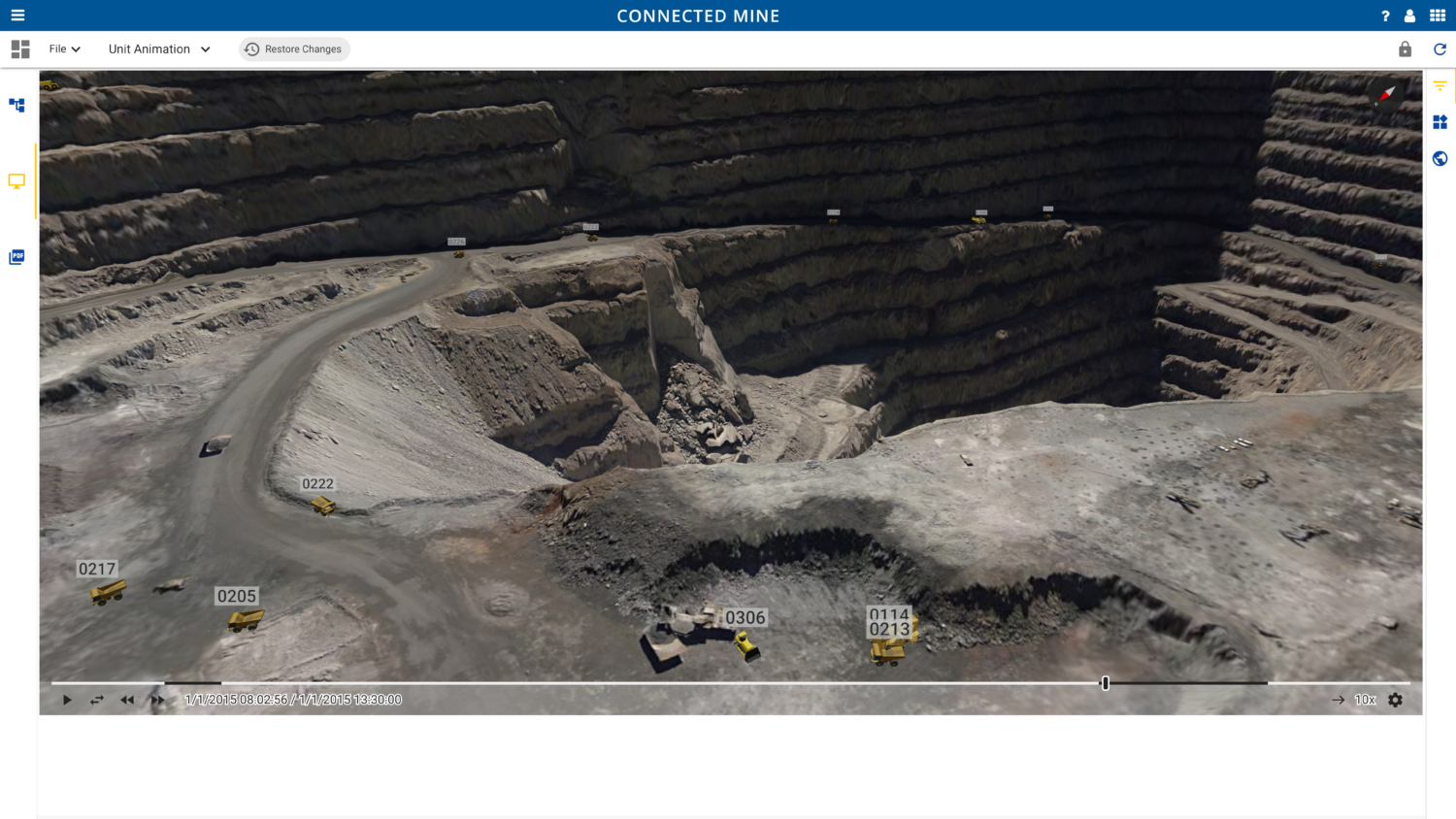Click the lock icon in the toolbar

click(x=1404, y=49)
